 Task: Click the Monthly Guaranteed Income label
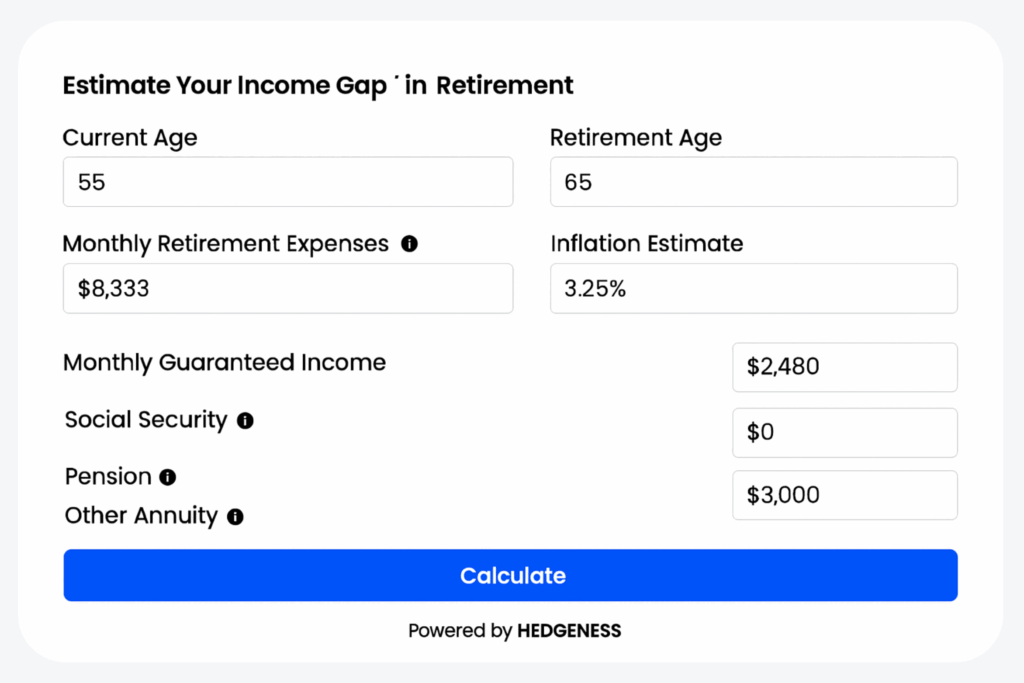tap(224, 363)
